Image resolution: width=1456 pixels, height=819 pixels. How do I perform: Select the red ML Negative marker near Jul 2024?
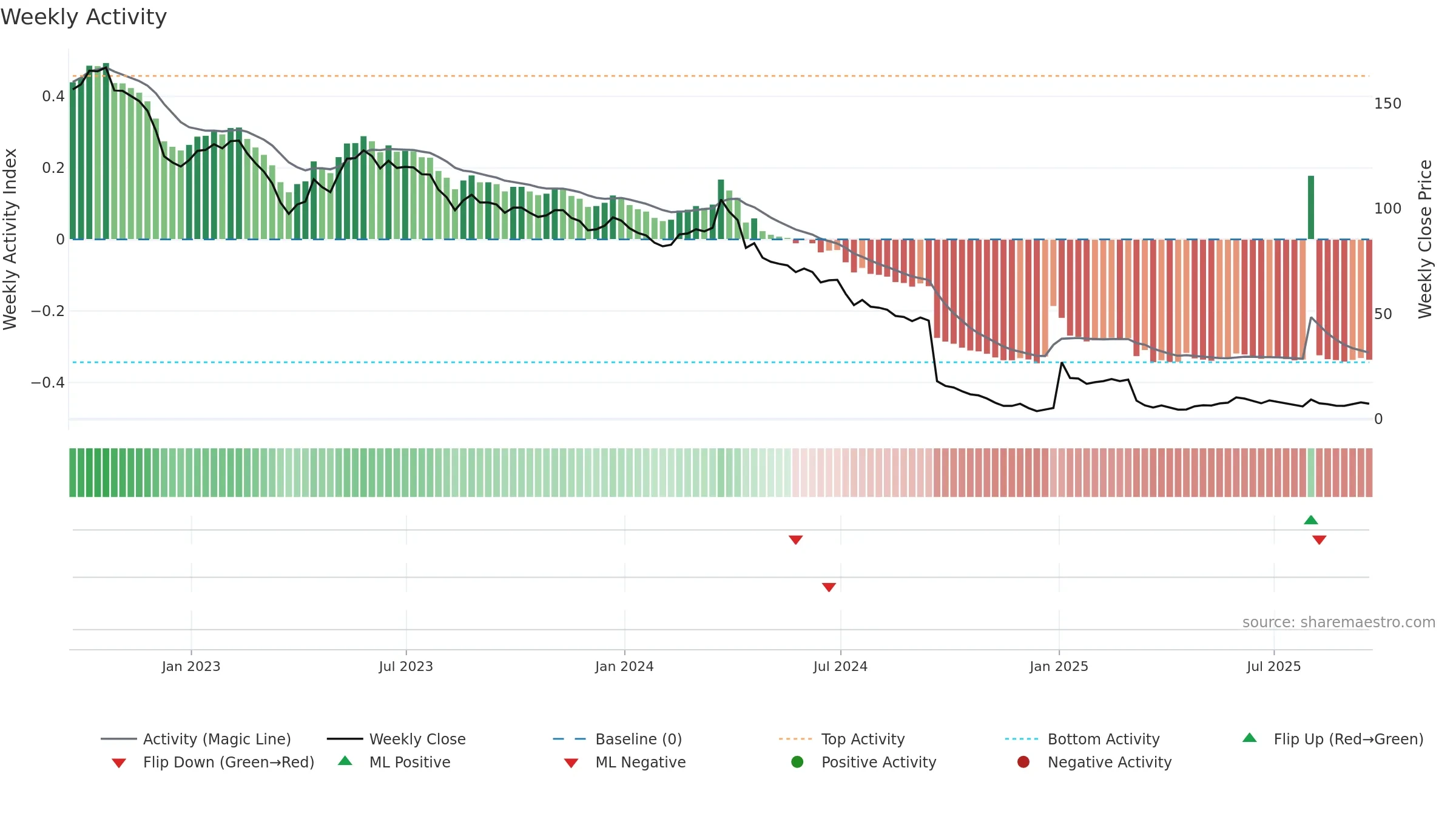pyautogui.click(x=829, y=587)
